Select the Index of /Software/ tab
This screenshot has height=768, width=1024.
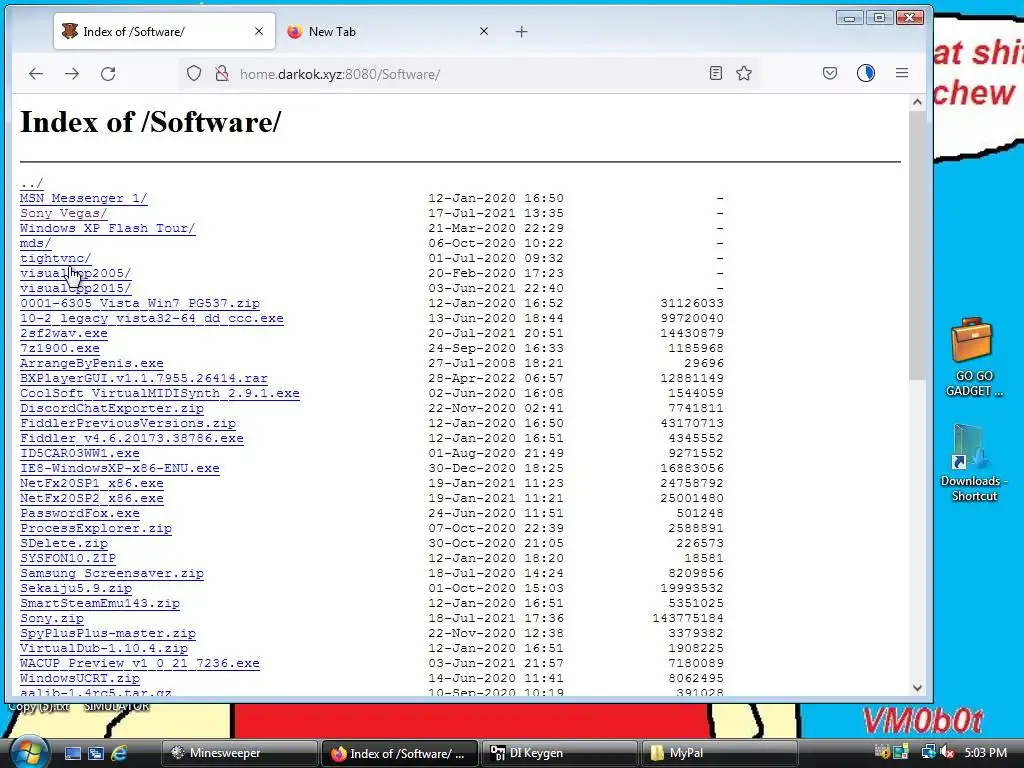coord(164,31)
